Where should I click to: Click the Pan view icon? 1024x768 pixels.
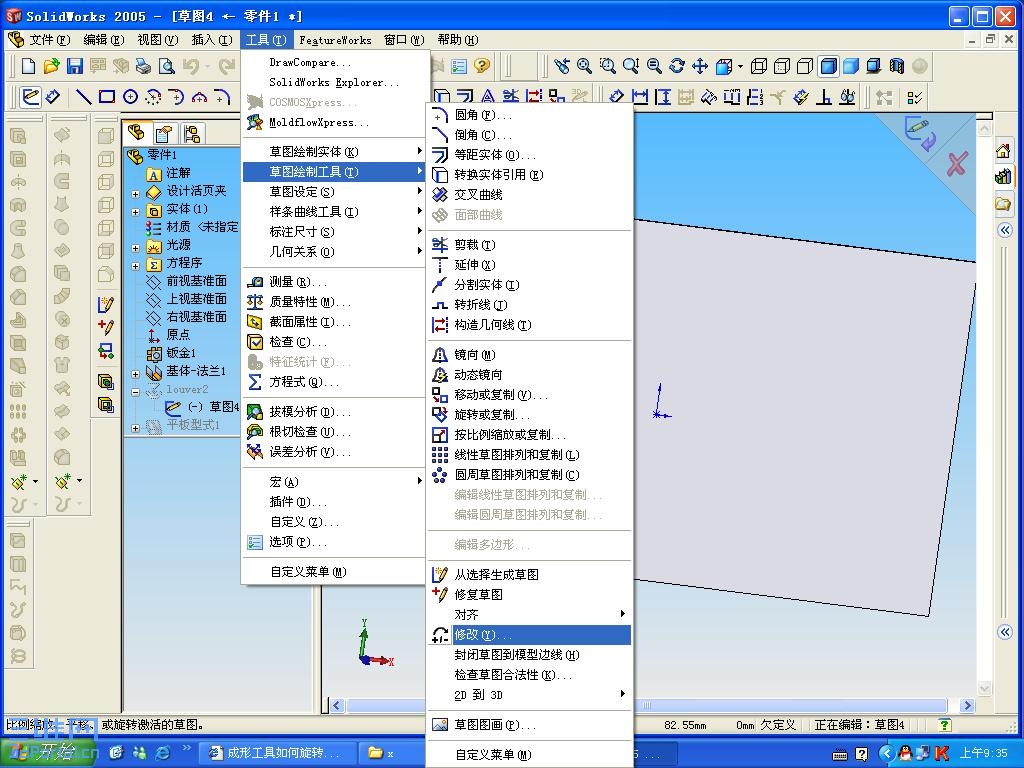700,66
